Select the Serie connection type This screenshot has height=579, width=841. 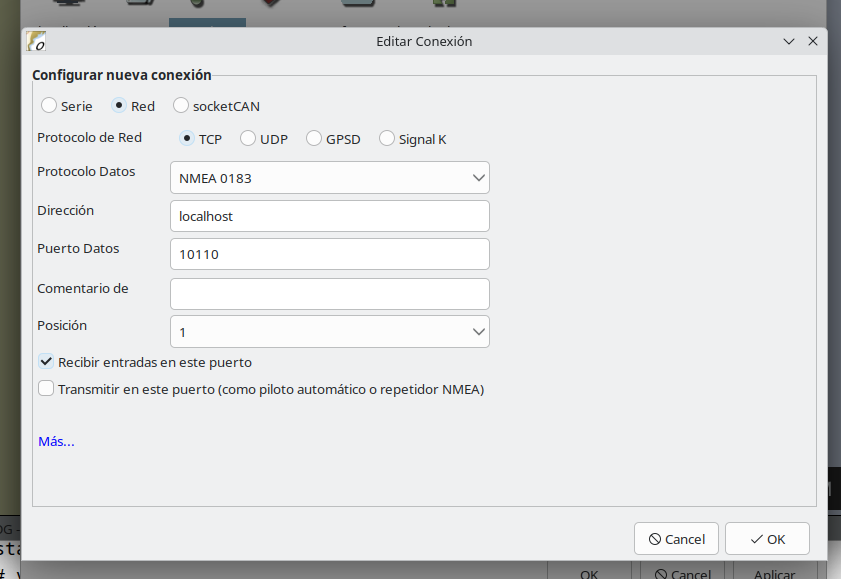(x=49, y=106)
